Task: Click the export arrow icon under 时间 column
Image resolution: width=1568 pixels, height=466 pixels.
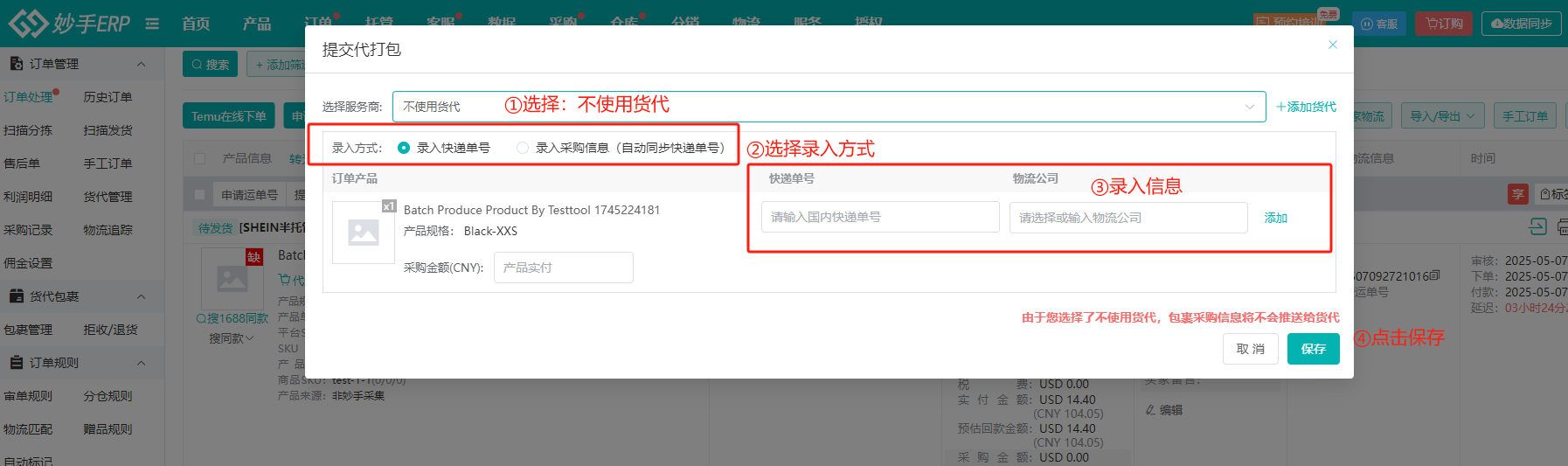Action: pyautogui.click(x=1537, y=227)
